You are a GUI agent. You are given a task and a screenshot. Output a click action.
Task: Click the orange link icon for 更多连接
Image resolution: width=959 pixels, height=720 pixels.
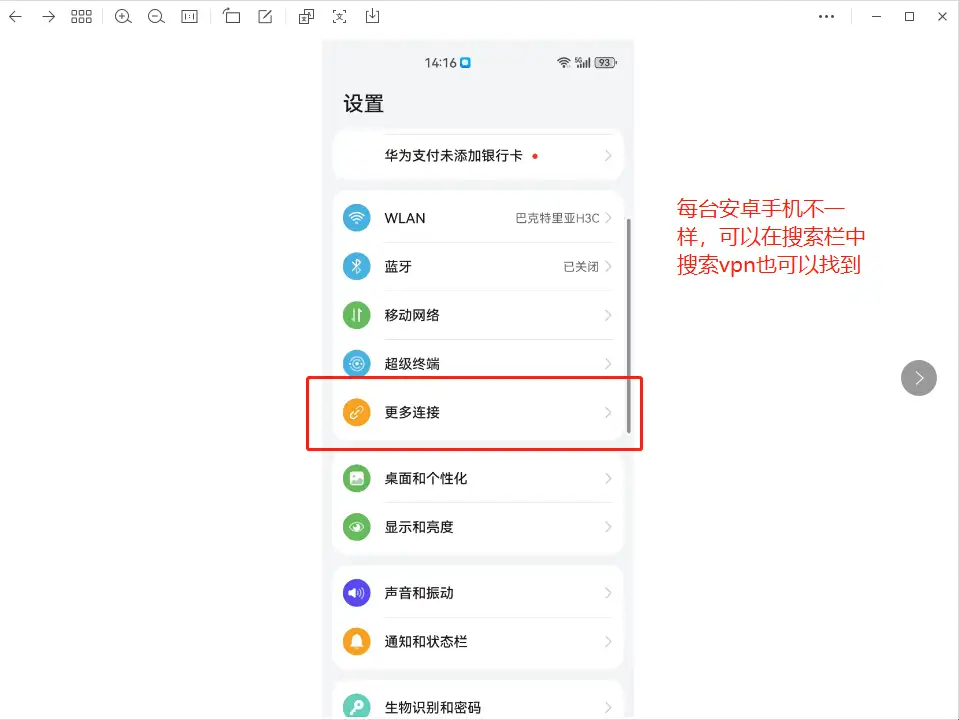click(357, 412)
